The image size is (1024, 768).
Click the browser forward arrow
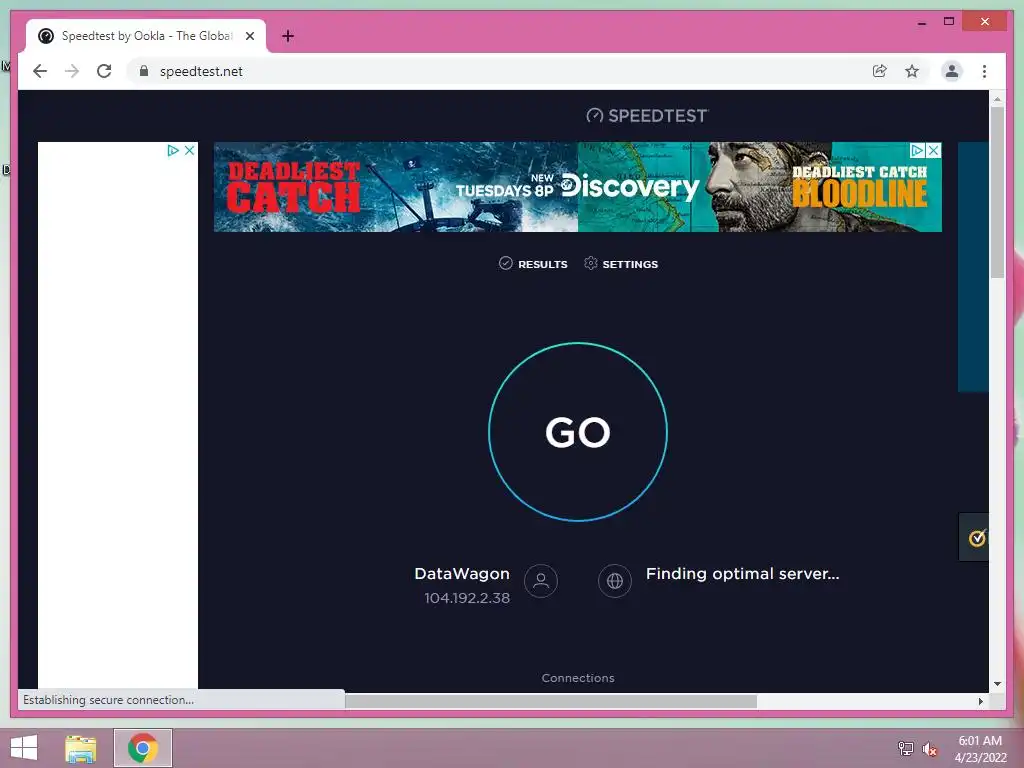pyautogui.click(x=72, y=71)
